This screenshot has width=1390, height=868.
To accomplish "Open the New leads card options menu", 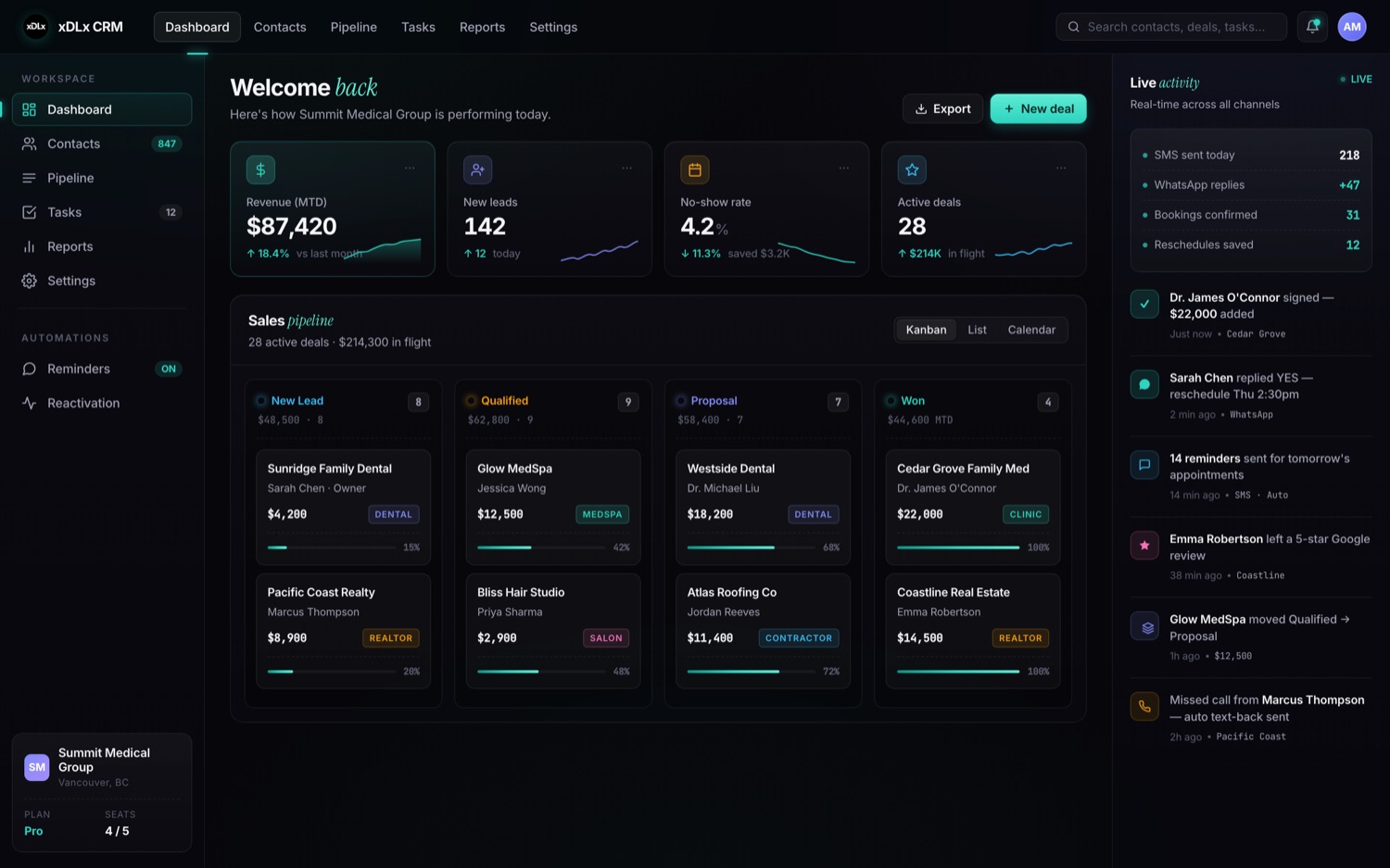I will (627, 168).
